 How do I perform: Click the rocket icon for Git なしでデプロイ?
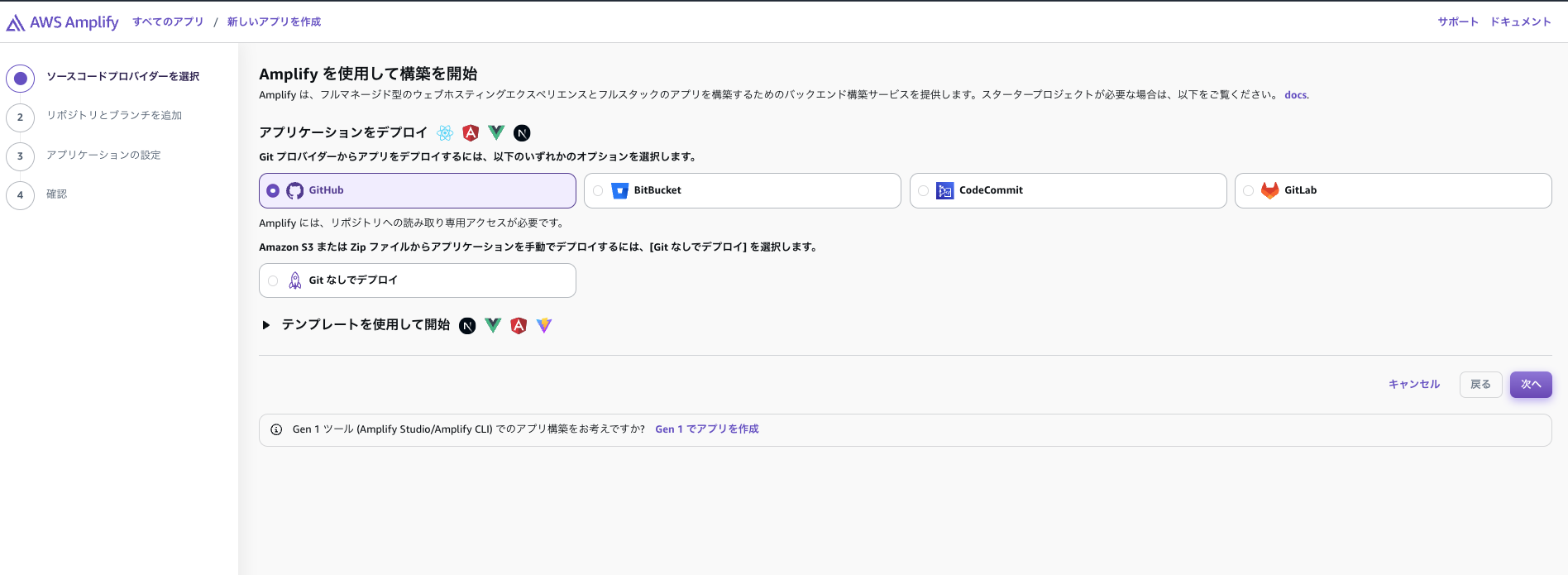tap(295, 280)
